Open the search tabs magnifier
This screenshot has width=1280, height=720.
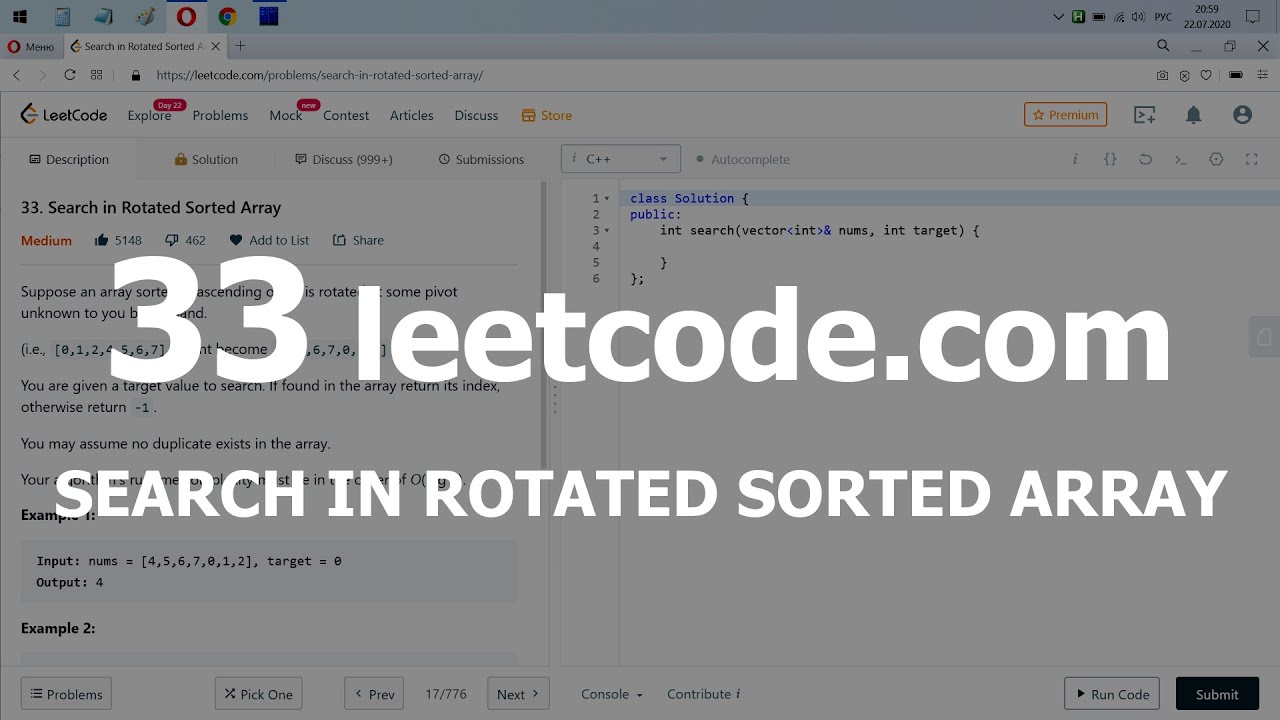click(1163, 46)
